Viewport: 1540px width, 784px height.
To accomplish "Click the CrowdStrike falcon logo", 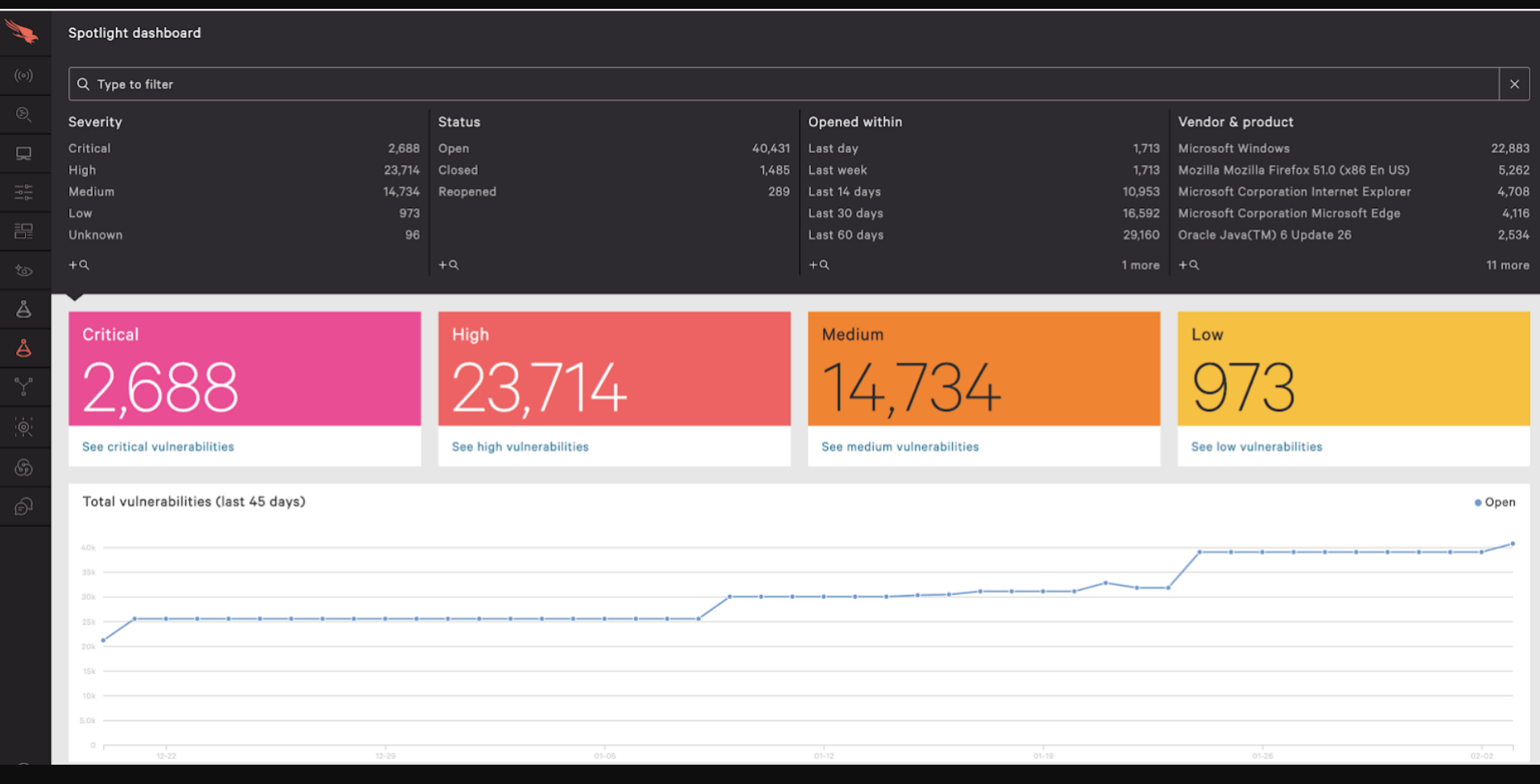I will [x=22, y=33].
